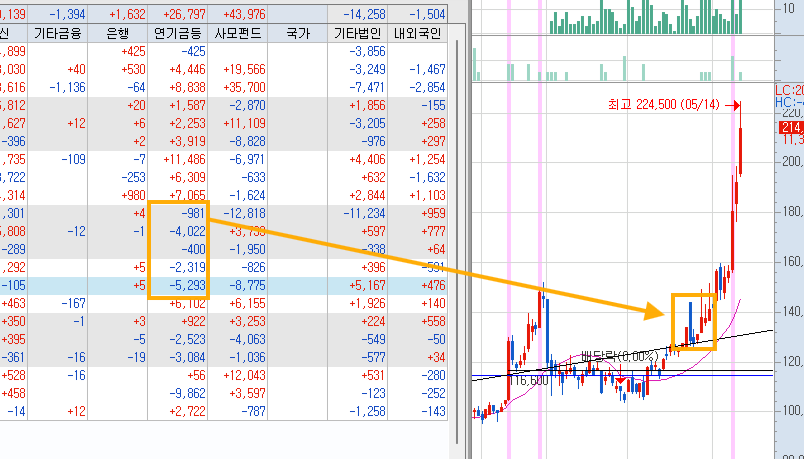The height and width of the screenshot is (460, 804).
Task: Click the -1,950 cell under 사모펀드
Action: (247, 249)
